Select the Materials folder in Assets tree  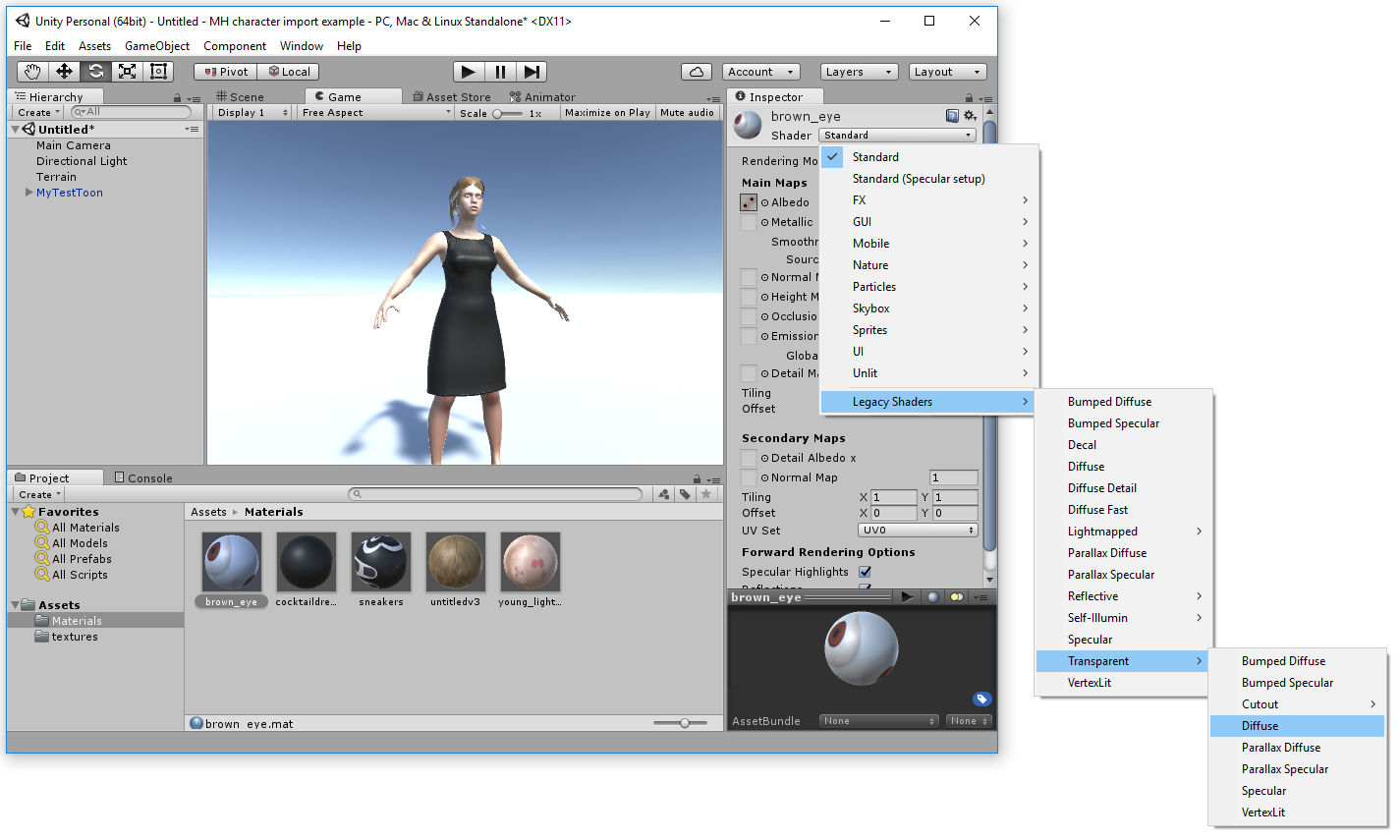[x=95, y=621]
